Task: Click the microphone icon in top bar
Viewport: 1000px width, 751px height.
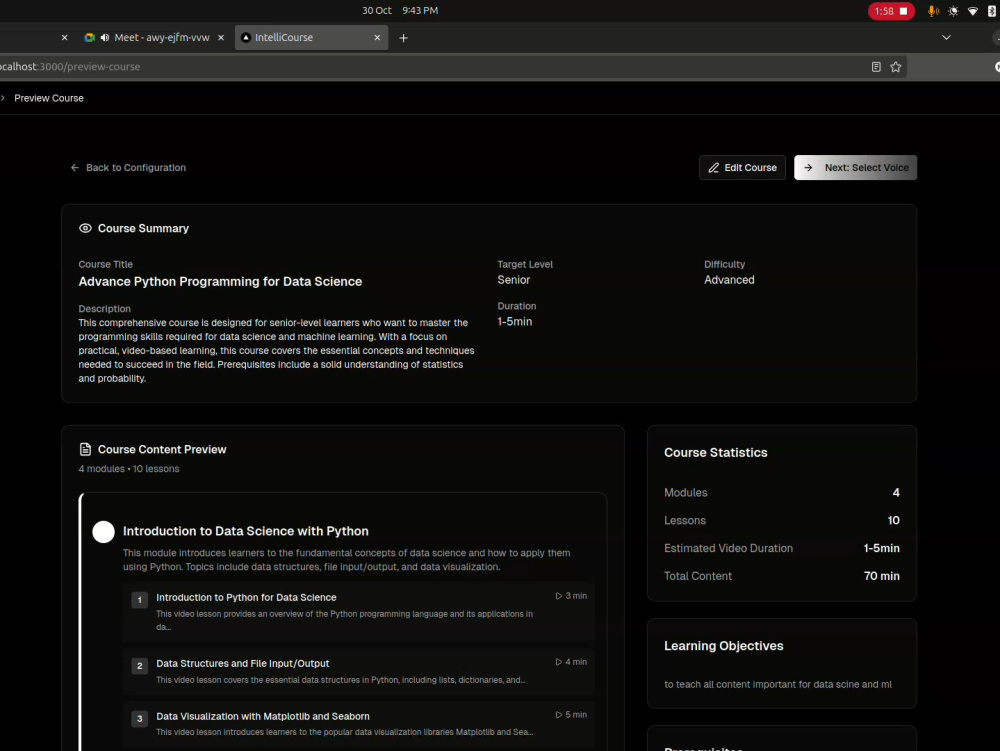Action: 933,11
